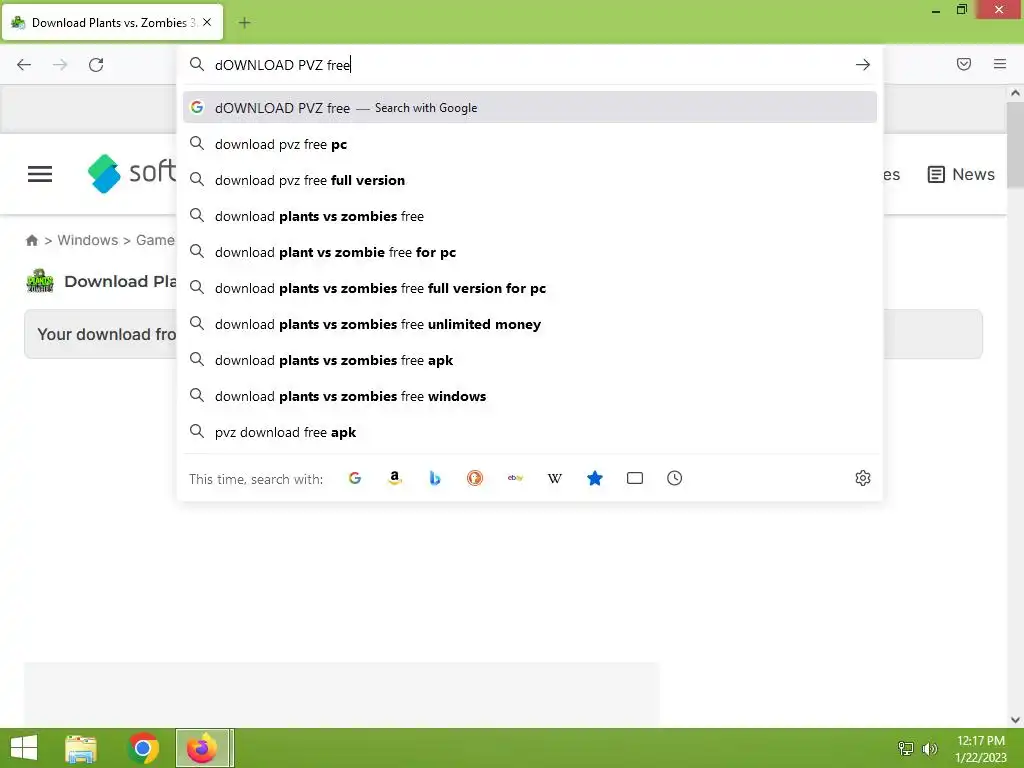The height and width of the screenshot is (768, 1024).
Task: Search this time with Bing icon
Action: click(x=435, y=478)
